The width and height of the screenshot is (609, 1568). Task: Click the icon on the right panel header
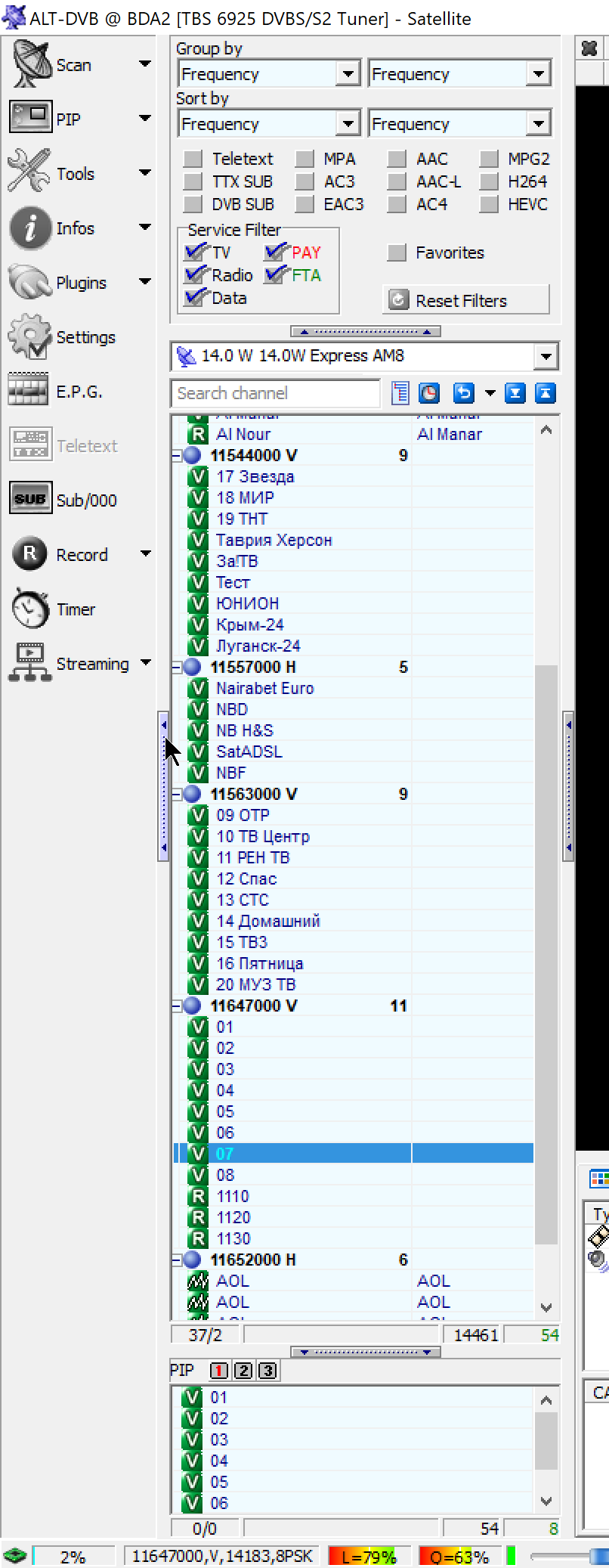pos(589,49)
